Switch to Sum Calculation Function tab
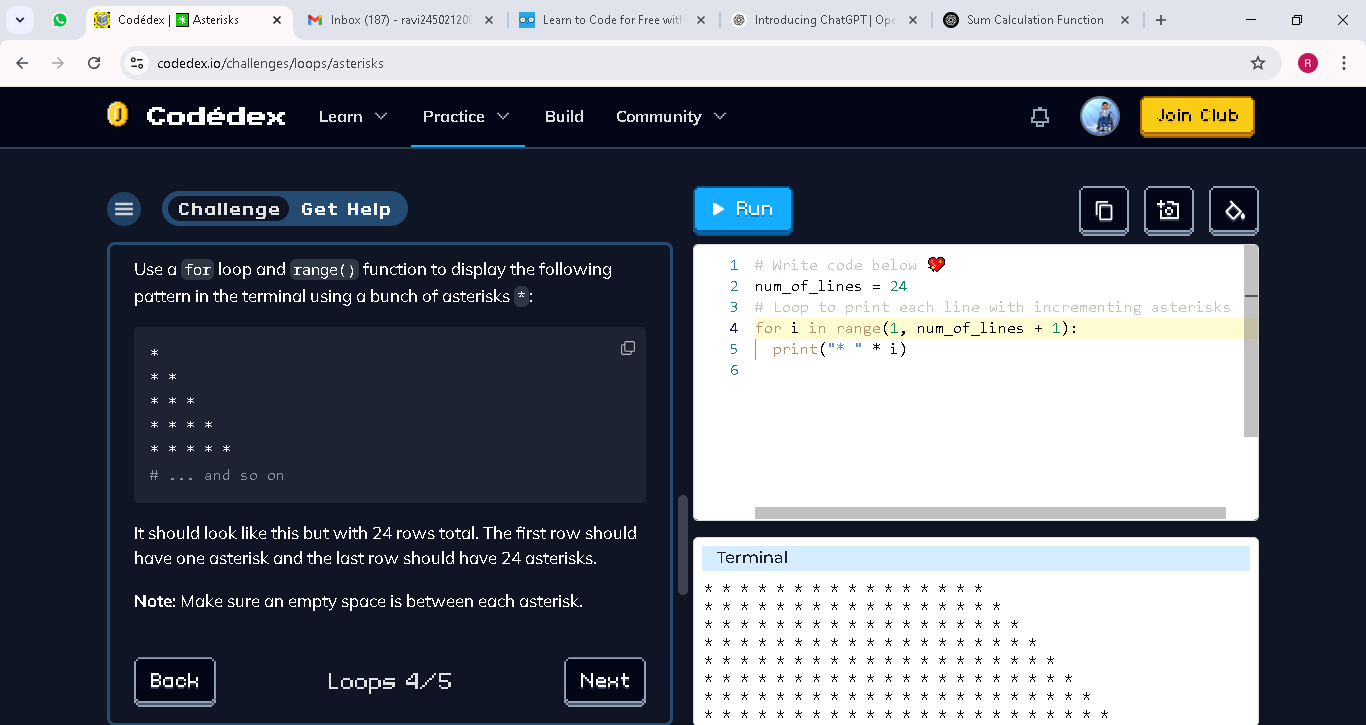The width and height of the screenshot is (1366, 725). click(x=1036, y=20)
